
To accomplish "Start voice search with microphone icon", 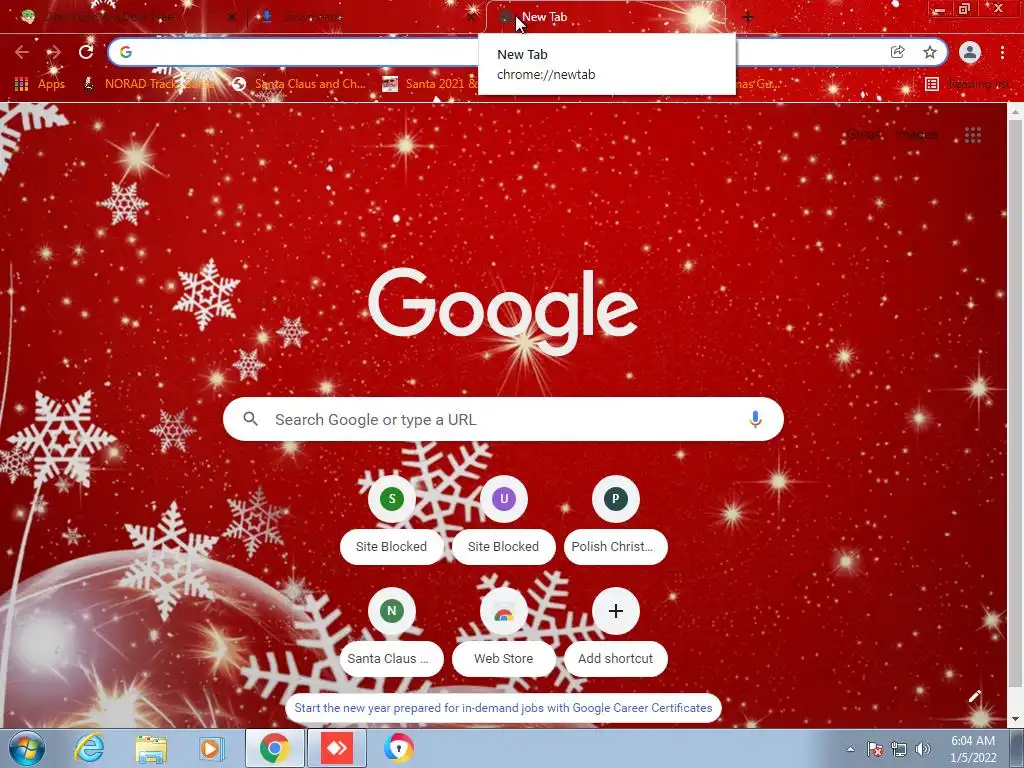I will (x=755, y=419).
